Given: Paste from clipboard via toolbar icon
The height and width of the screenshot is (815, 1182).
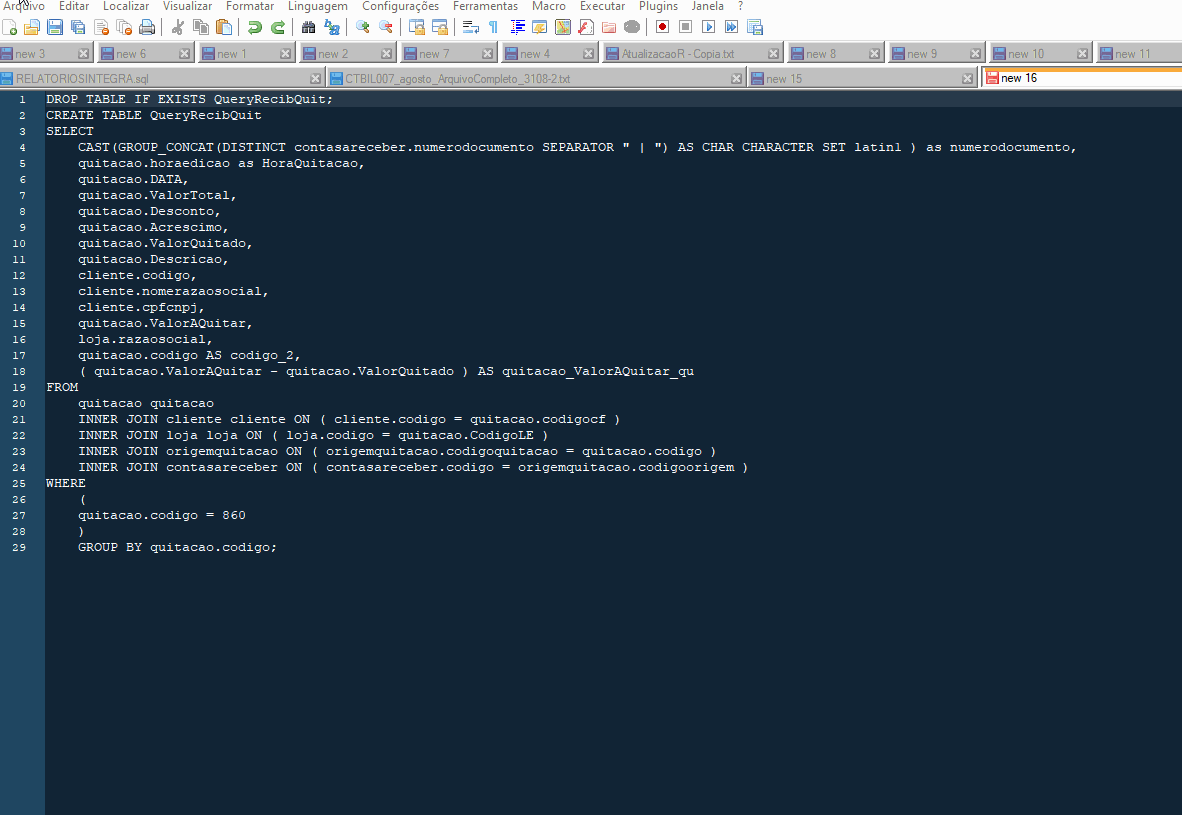Looking at the screenshot, I should pos(224,28).
